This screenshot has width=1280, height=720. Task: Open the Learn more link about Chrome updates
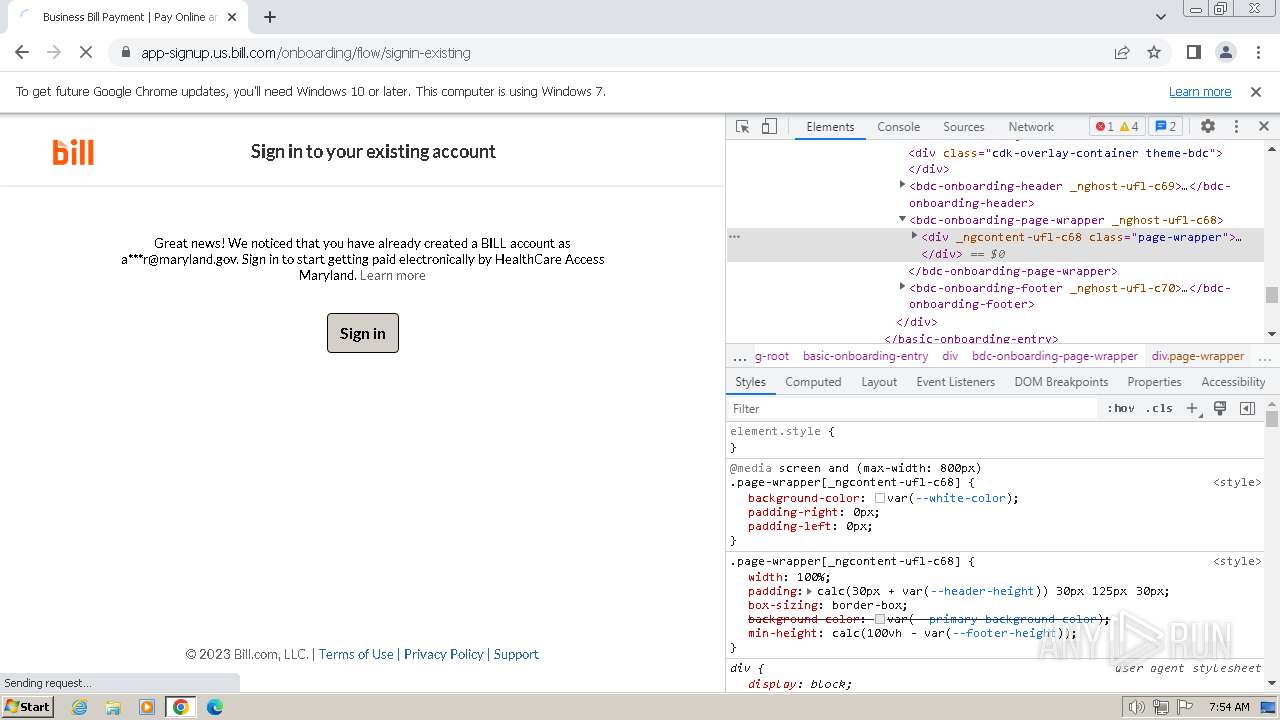pyautogui.click(x=1200, y=91)
